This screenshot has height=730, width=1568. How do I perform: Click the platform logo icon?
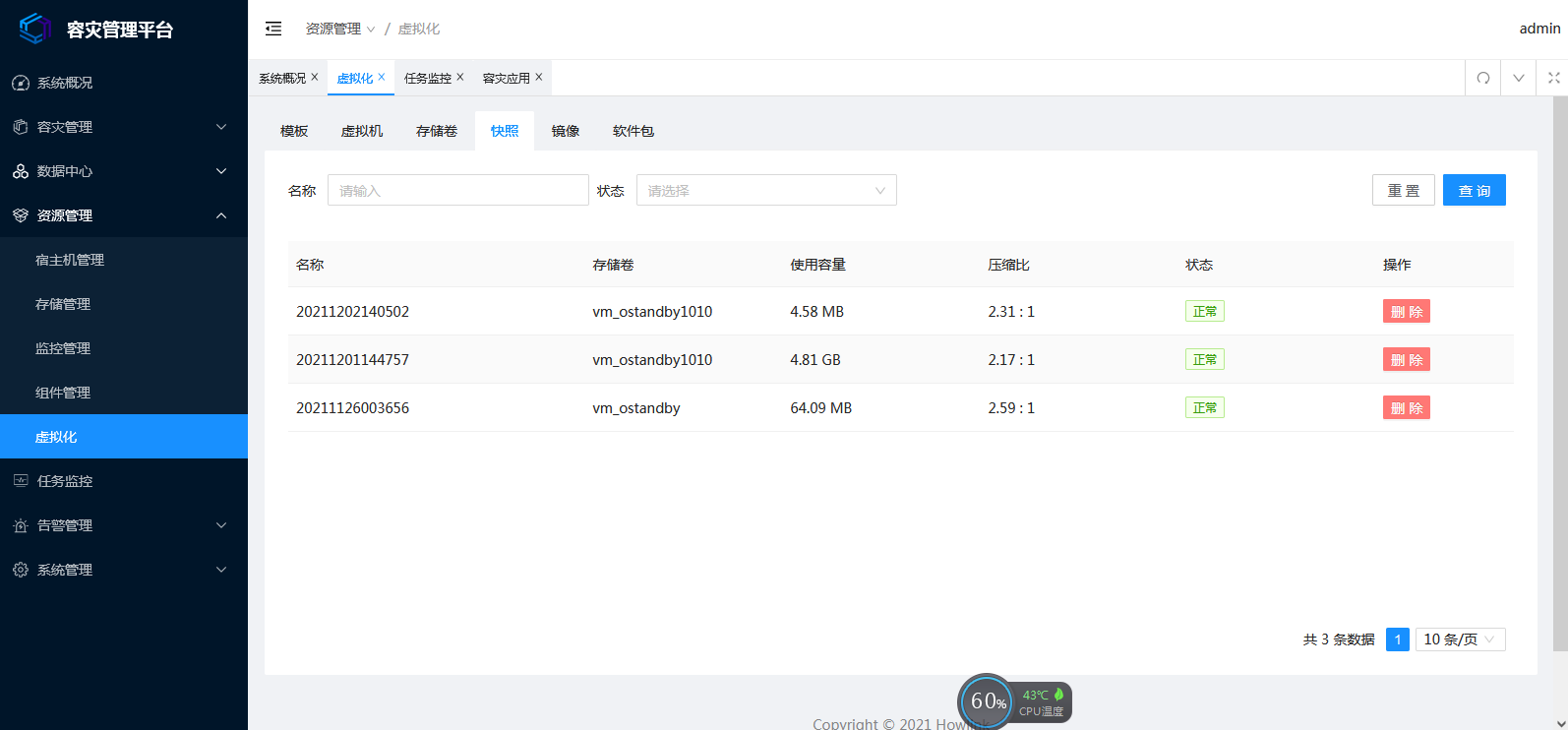(x=35, y=29)
